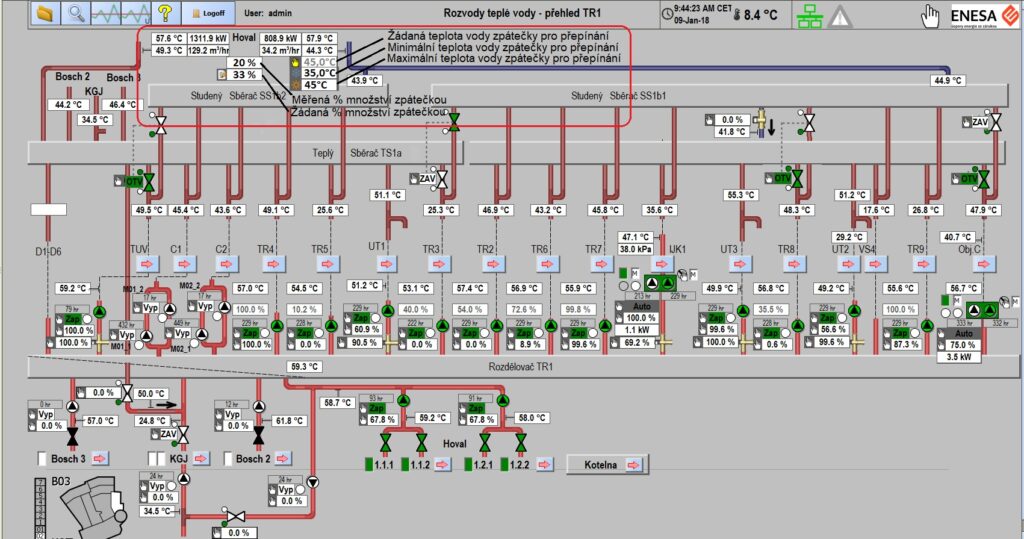The height and width of the screenshot is (539, 1024).
Task: Toggle Bosch 3 pump Vyp state
Action: 45,415
